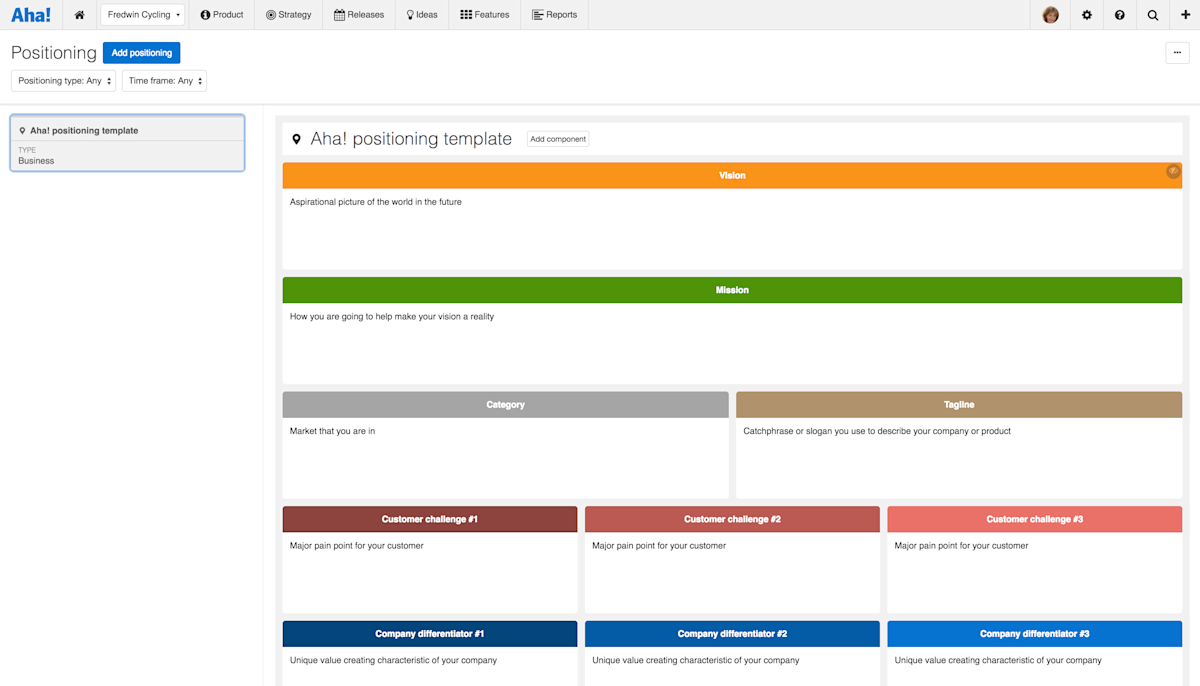Open the Strategy menu
Image resolution: width=1200 pixels, height=686 pixels.
(x=289, y=15)
